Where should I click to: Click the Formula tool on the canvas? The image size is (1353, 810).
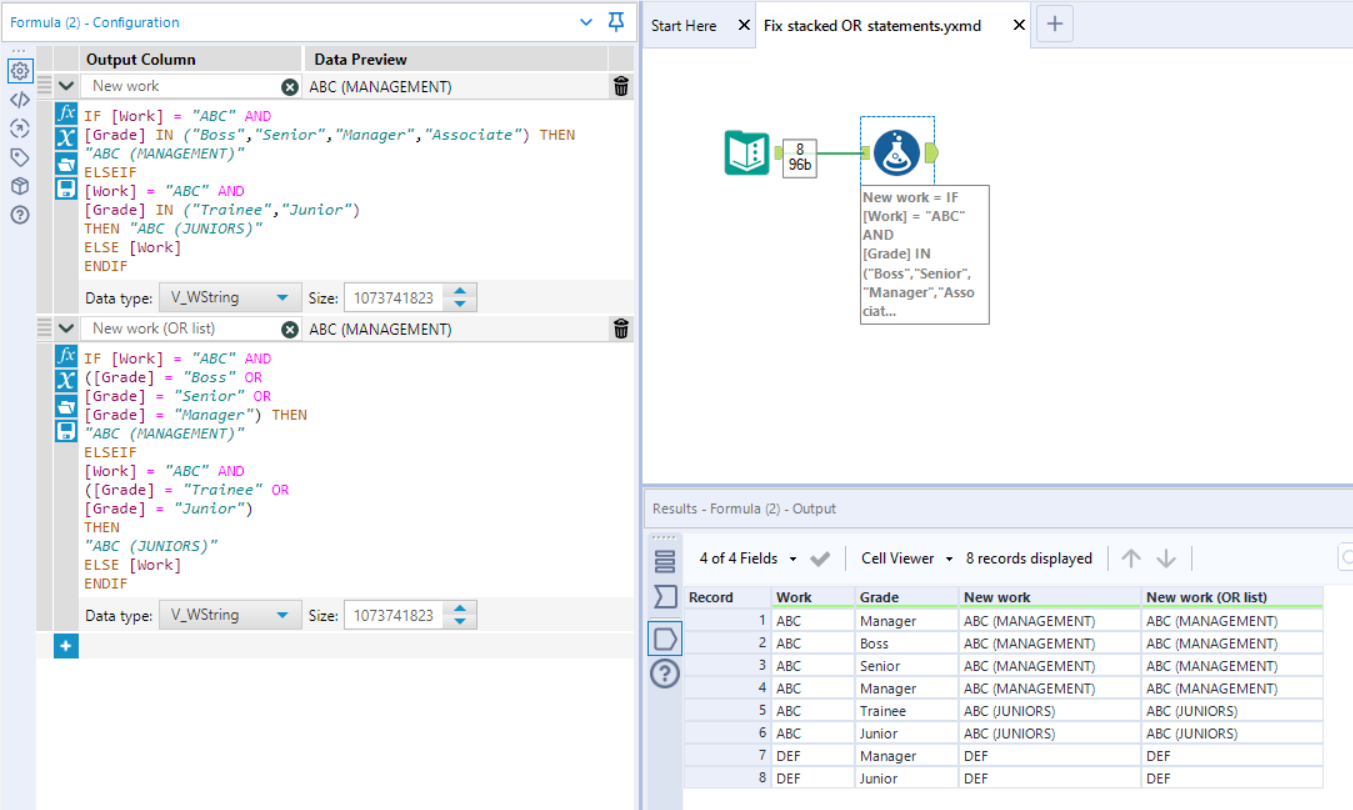coord(896,152)
